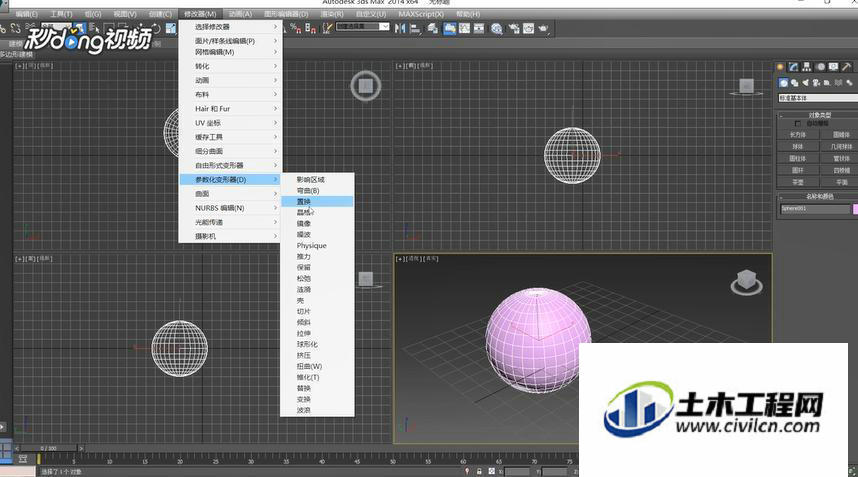Expand 自由形式变形器 submenu
The image size is (858, 477).
[x=230, y=165]
